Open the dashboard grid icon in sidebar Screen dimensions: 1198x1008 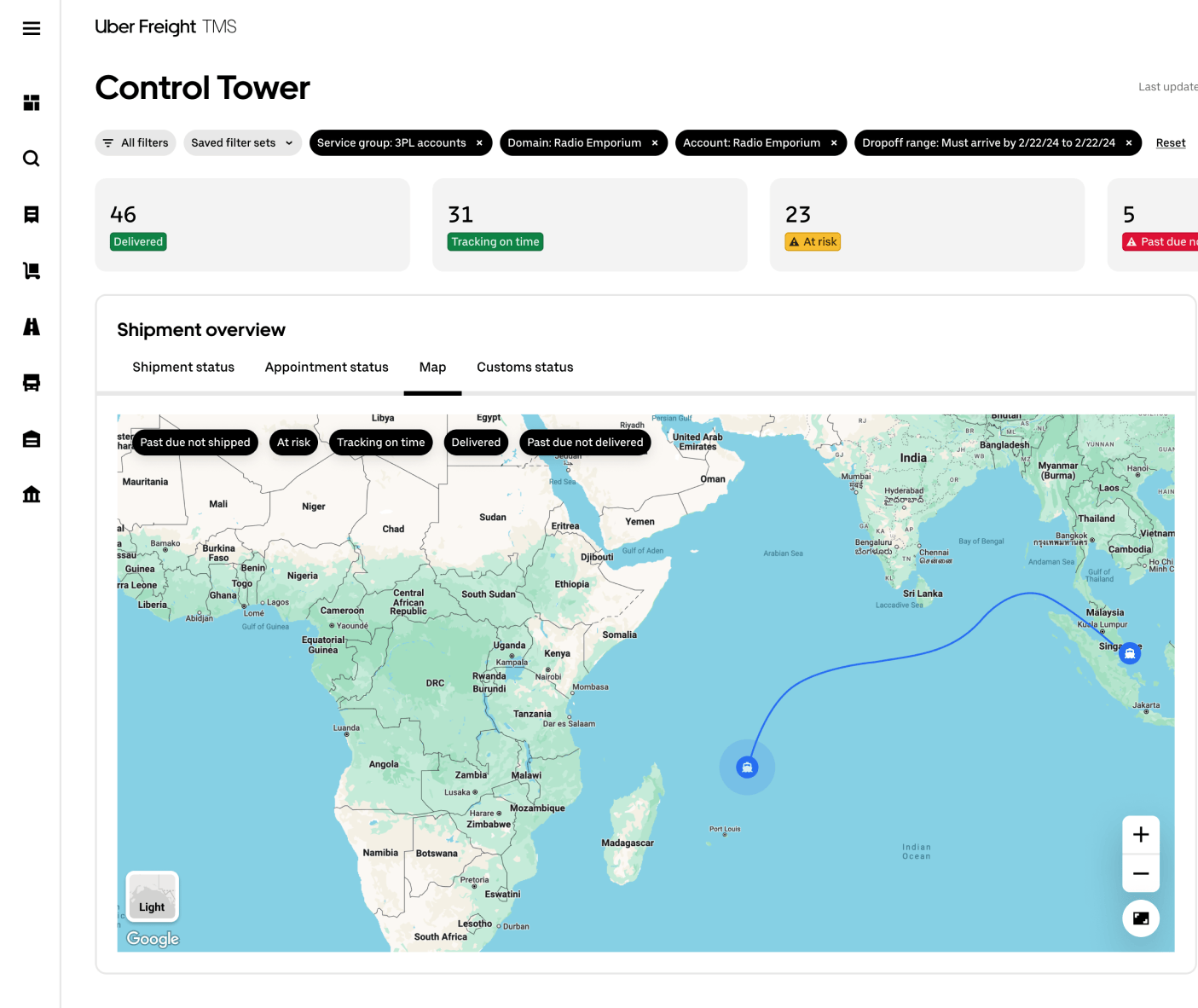(x=32, y=102)
